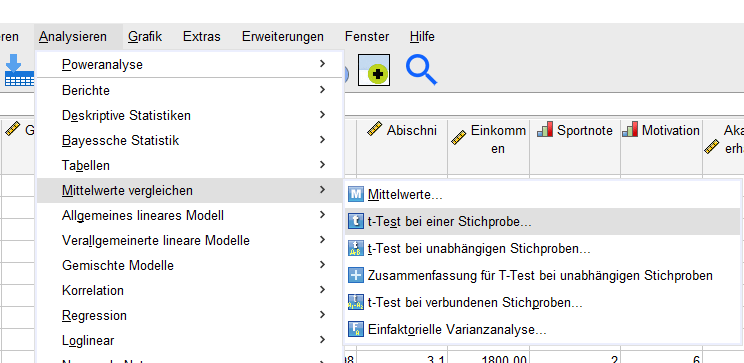Open the Grafik menu
Viewport: 744px width, 363px height.
(x=145, y=37)
